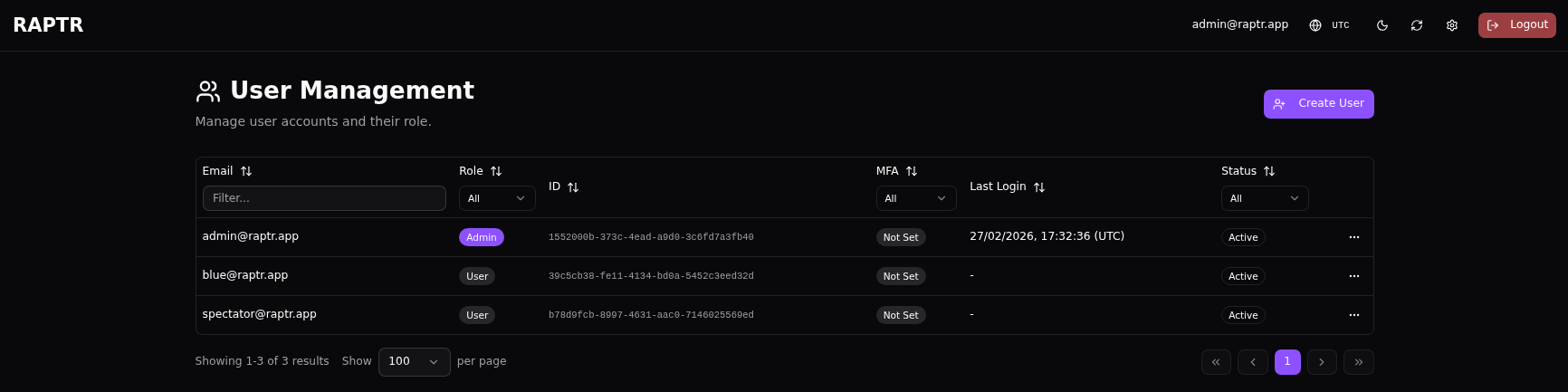The width and height of the screenshot is (1568, 392).
Task: Sort table by Last Login
Action: coord(1039,187)
